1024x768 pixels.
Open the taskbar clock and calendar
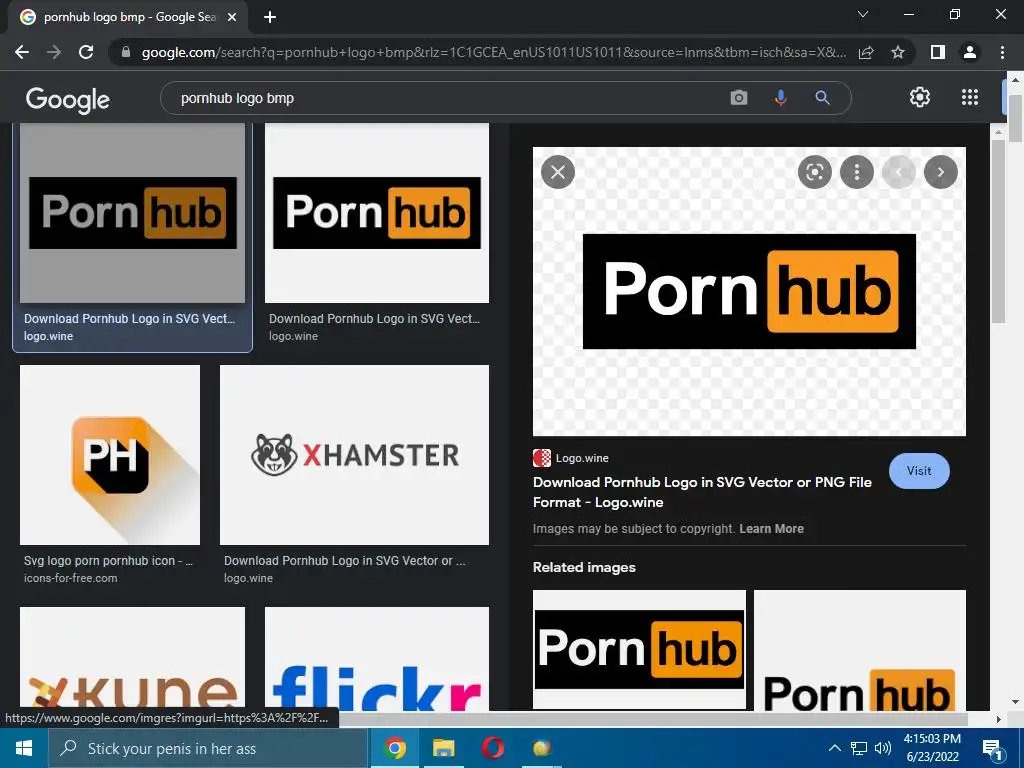coord(933,748)
